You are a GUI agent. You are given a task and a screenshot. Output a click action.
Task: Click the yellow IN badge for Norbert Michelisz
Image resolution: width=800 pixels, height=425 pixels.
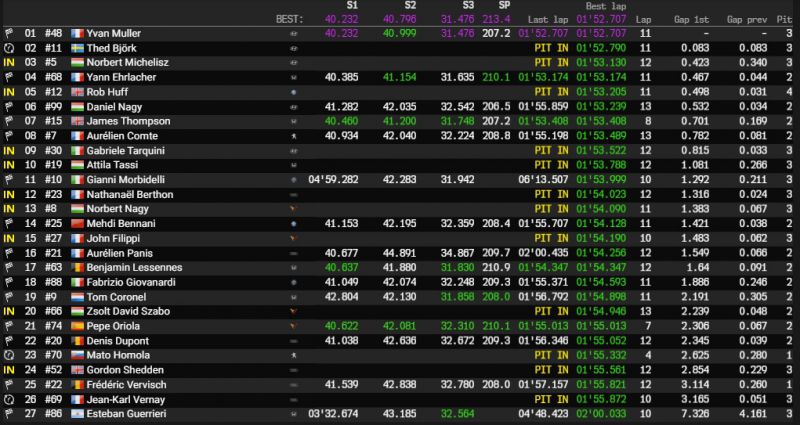[x=9, y=63]
